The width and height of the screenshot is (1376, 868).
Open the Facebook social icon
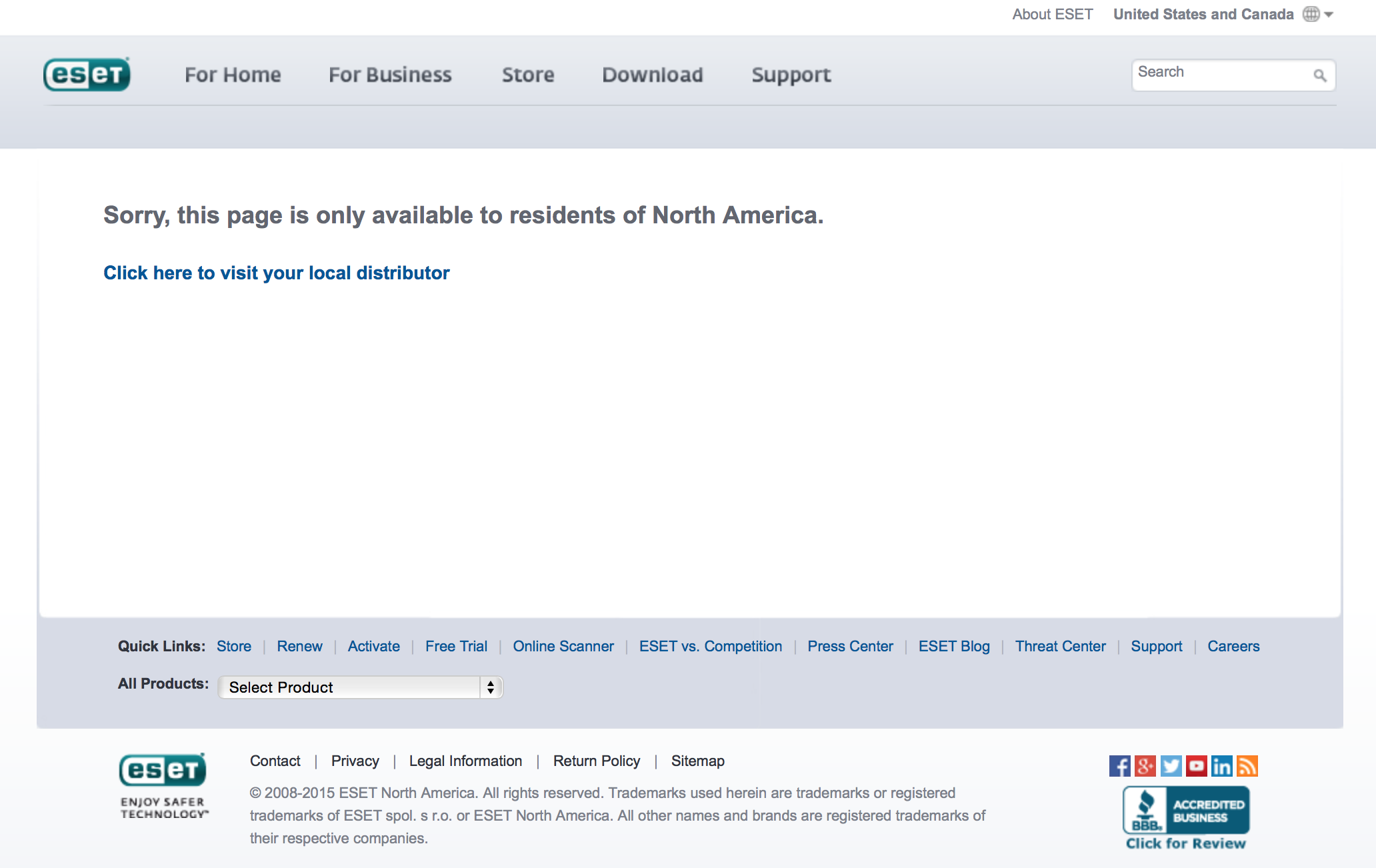(x=1119, y=766)
